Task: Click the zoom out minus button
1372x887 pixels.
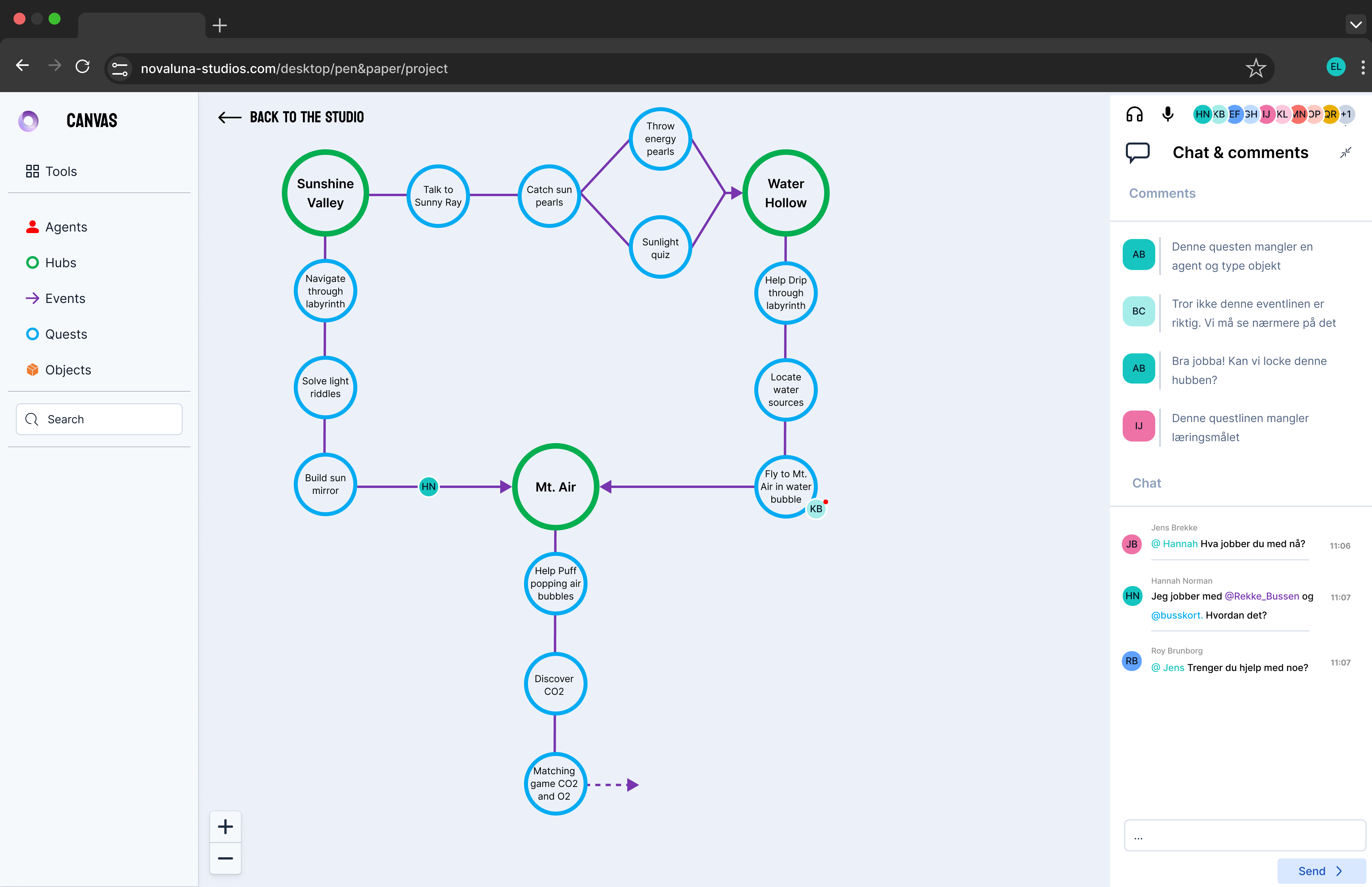Action: pyautogui.click(x=225, y=858)
